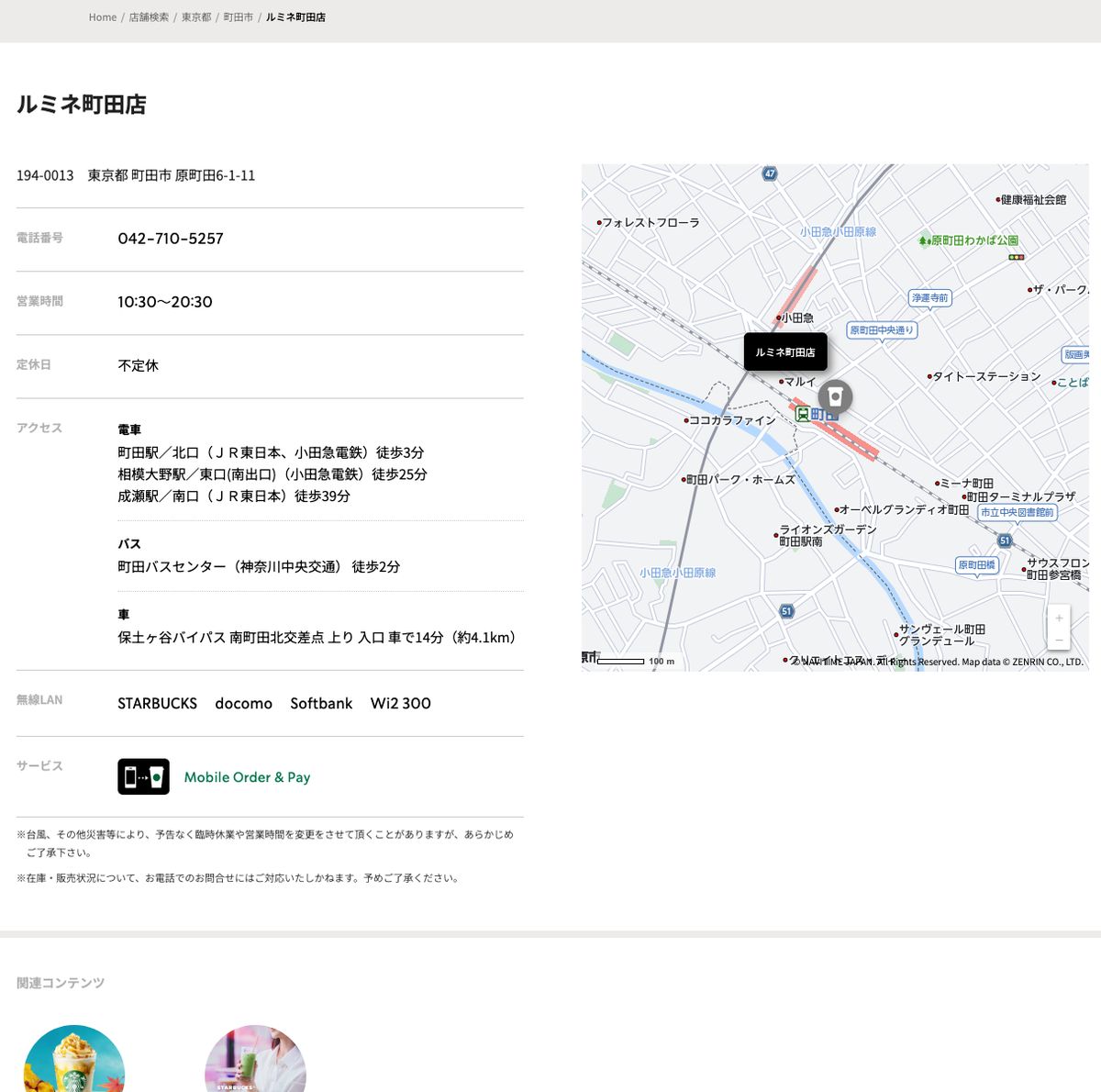The image size is (1101, 1092).
Task: Click traffic light icon near 原町田わかば公園
Action: tap(1017, 257)
